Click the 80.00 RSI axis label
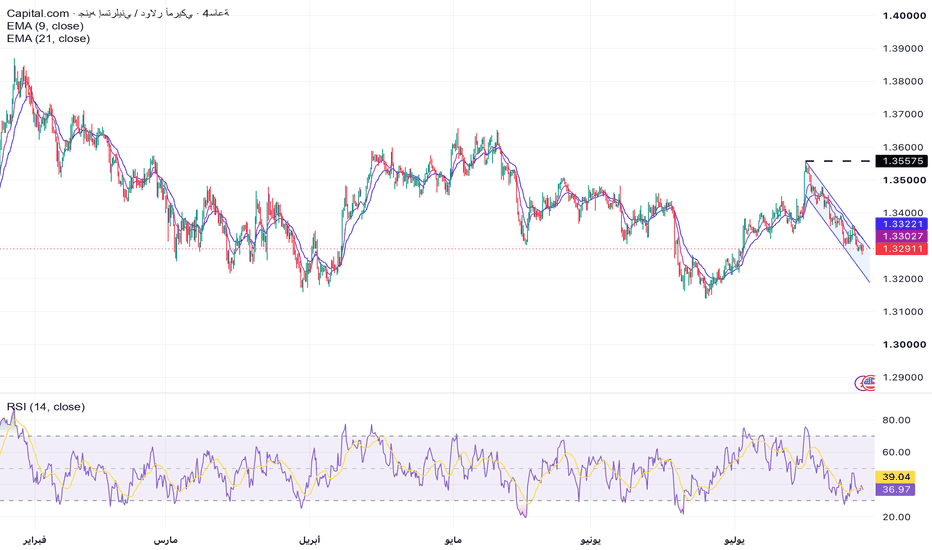 (x=896, y=420)
